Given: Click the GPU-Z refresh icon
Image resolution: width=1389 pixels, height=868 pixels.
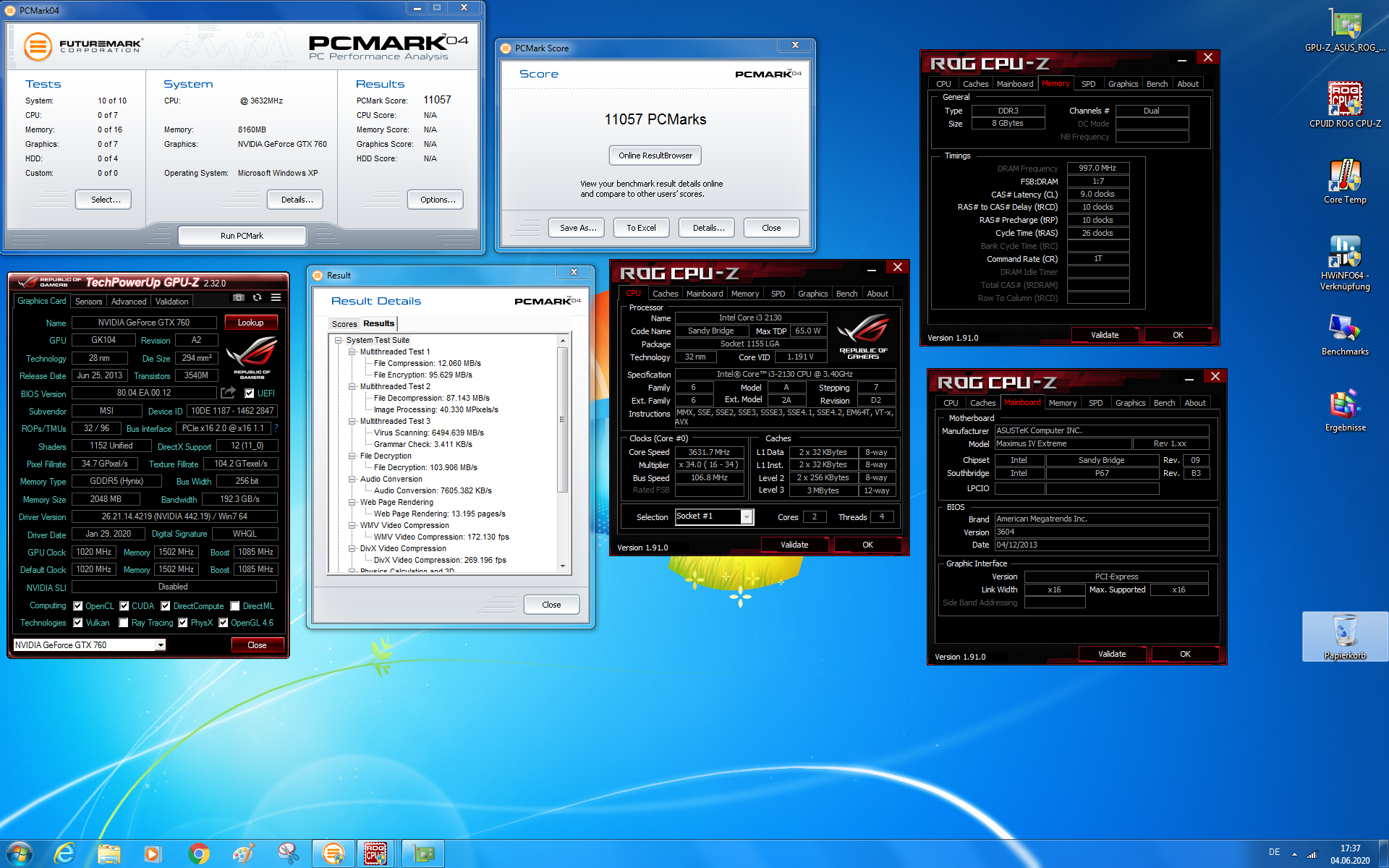Looking at the screenshot, I should [x=257, y=298].
